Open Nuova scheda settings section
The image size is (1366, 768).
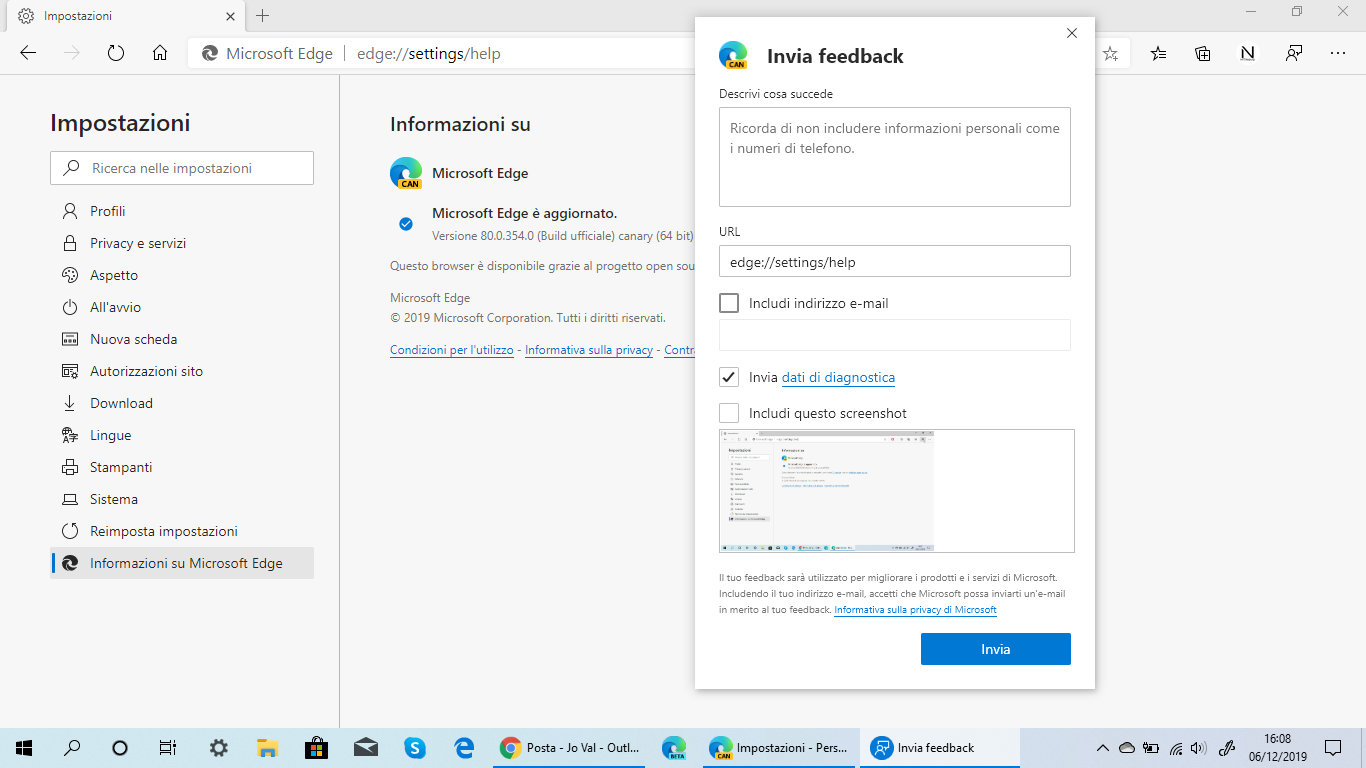182,339
